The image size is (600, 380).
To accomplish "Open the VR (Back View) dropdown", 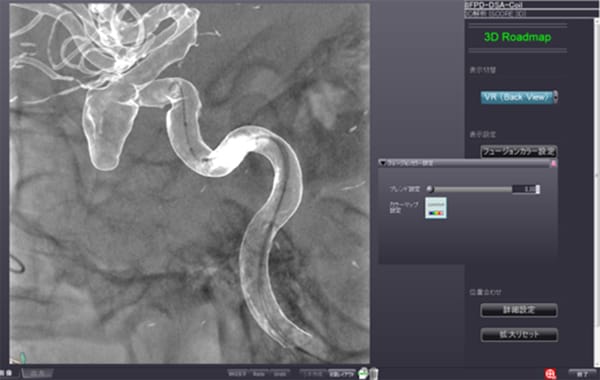I will [x=517, y=97].
